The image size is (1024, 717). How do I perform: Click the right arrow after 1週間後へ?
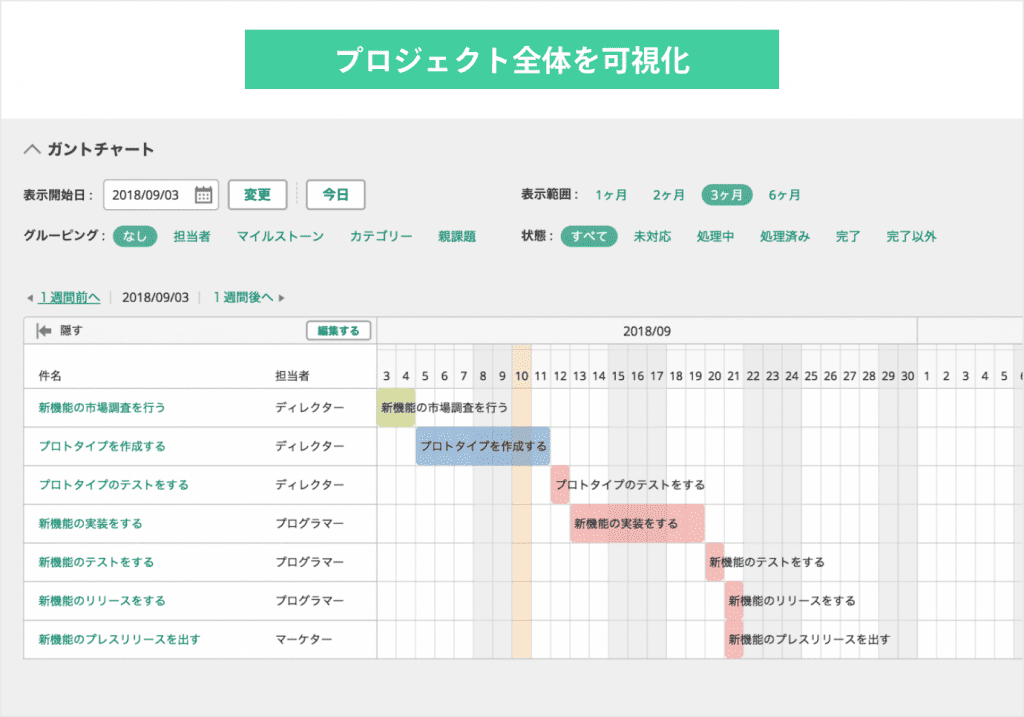(x=281, y=298)
